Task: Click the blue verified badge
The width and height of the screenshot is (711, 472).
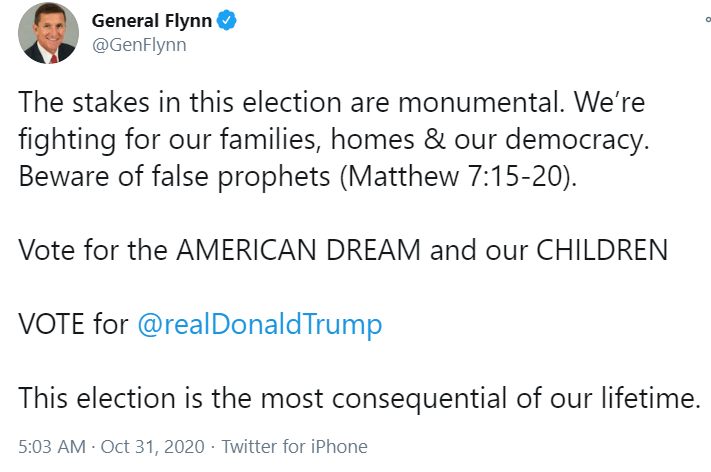Action: click(226, 21)
